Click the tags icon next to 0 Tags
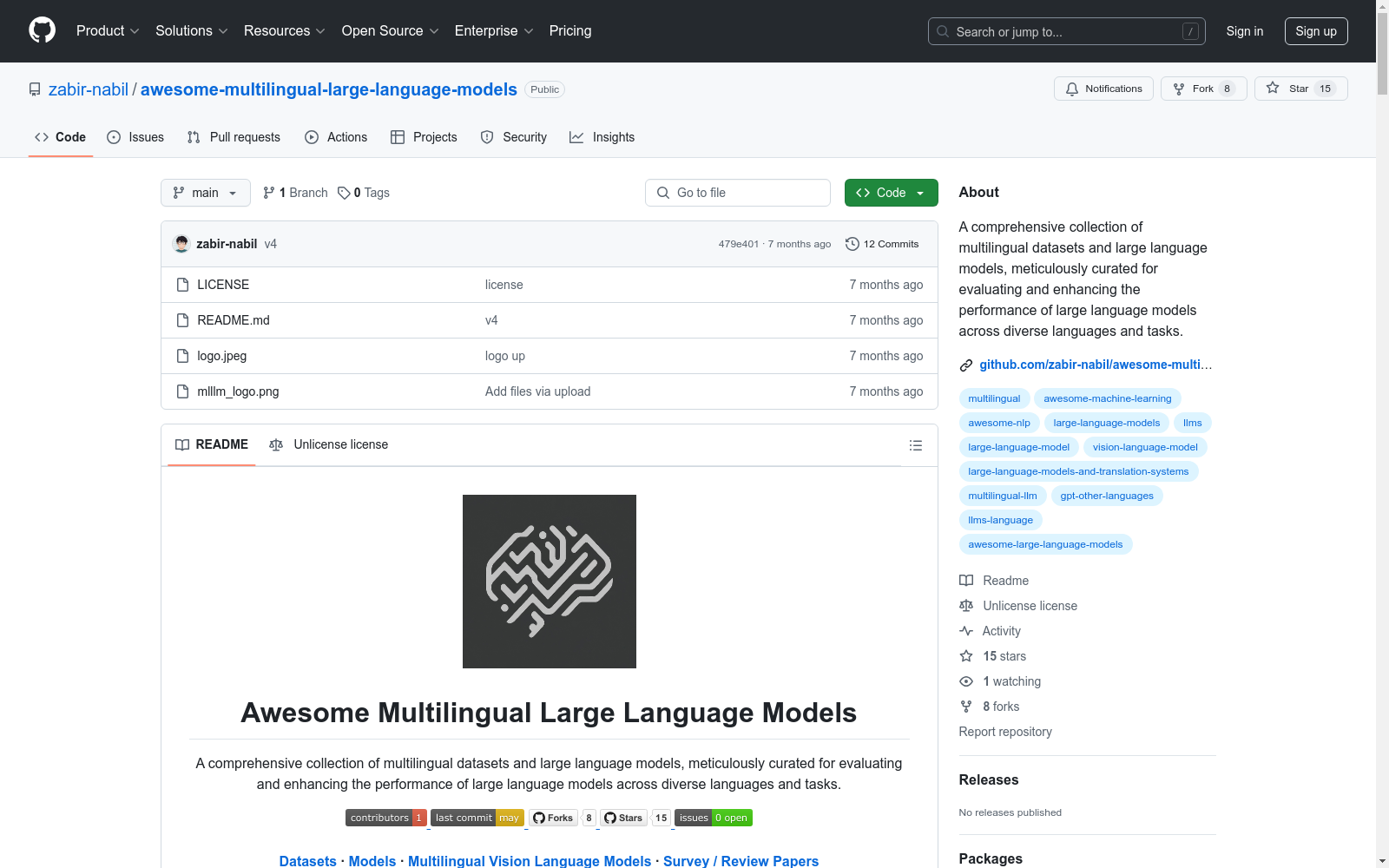1389x868 pixels. (x=344, y=193)
